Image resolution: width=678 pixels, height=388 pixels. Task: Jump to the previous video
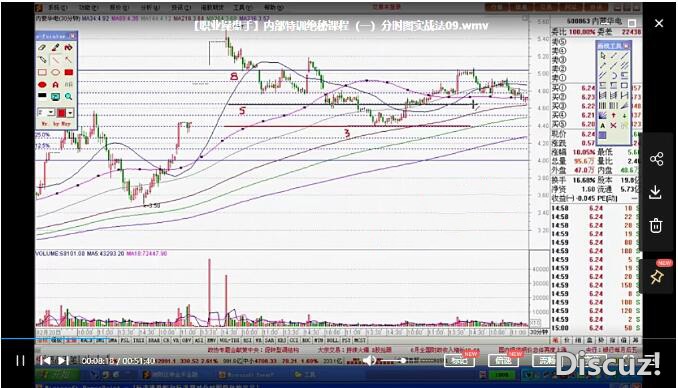tap(45, 360)
